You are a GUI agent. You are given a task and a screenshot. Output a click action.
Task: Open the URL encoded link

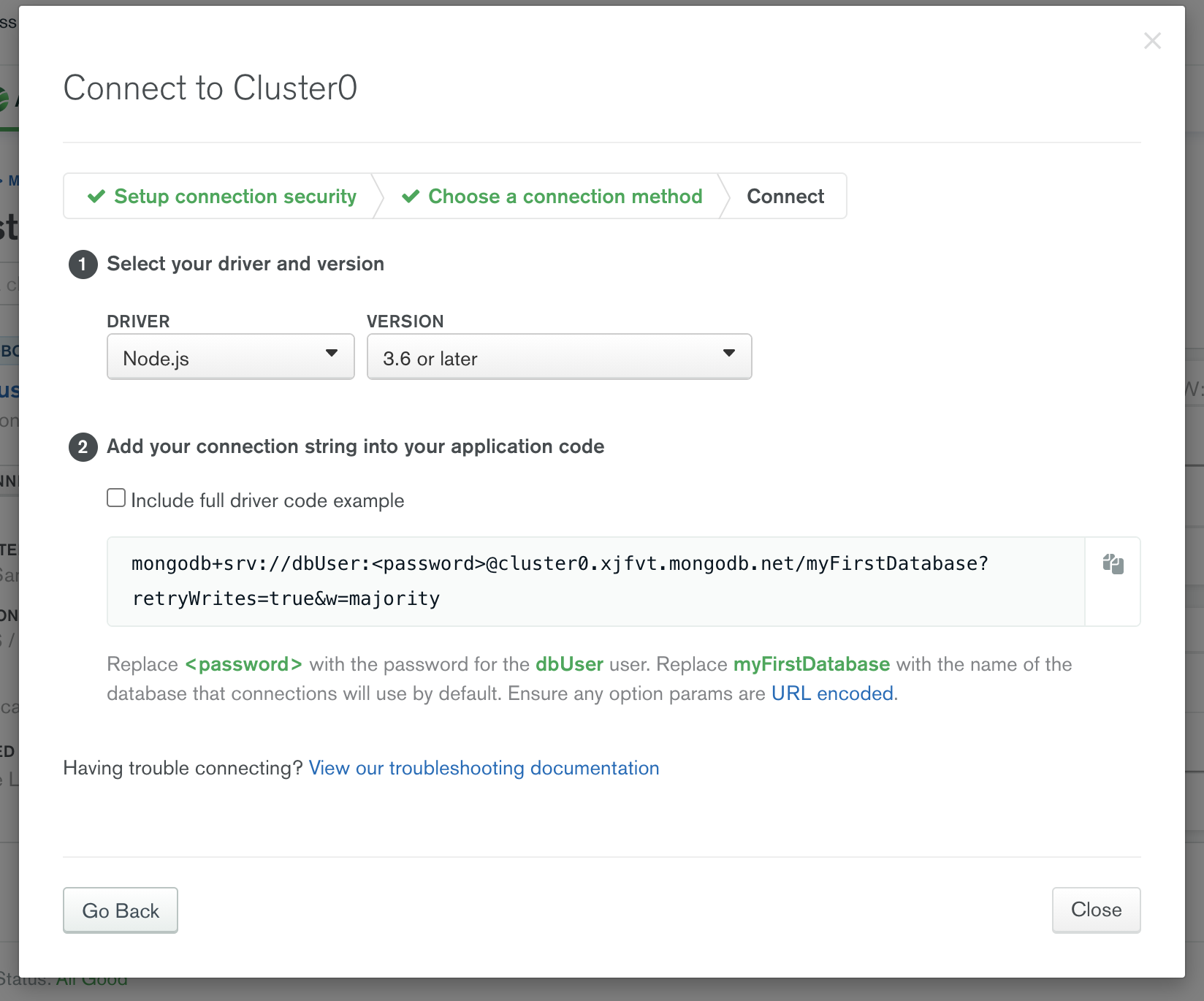[832, 693]
